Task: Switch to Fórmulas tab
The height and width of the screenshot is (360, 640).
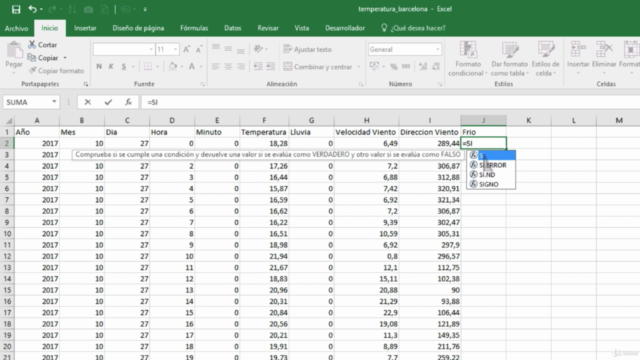Action: click(194, 28)
